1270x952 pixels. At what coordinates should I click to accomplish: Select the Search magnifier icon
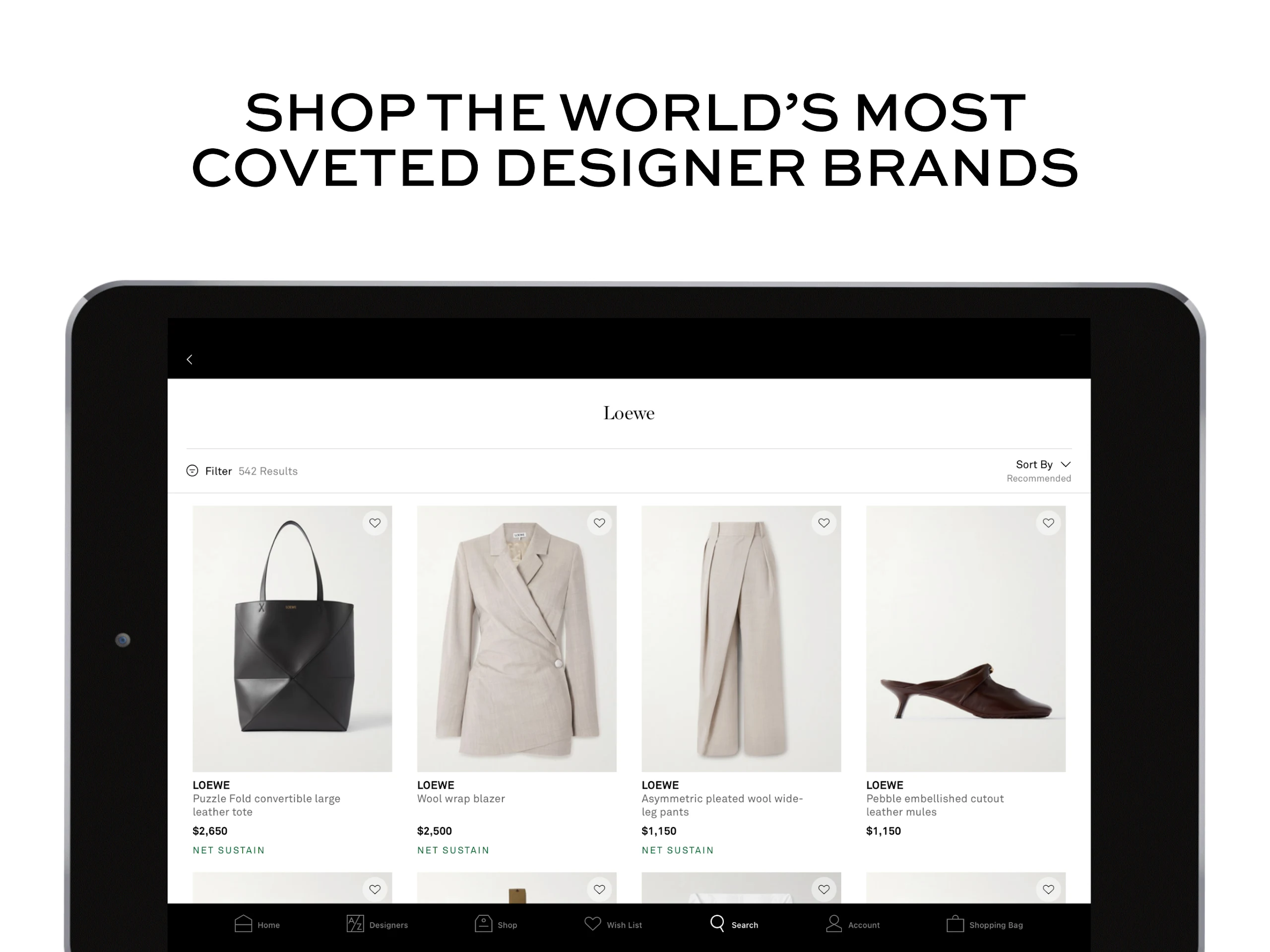[717, 923]
